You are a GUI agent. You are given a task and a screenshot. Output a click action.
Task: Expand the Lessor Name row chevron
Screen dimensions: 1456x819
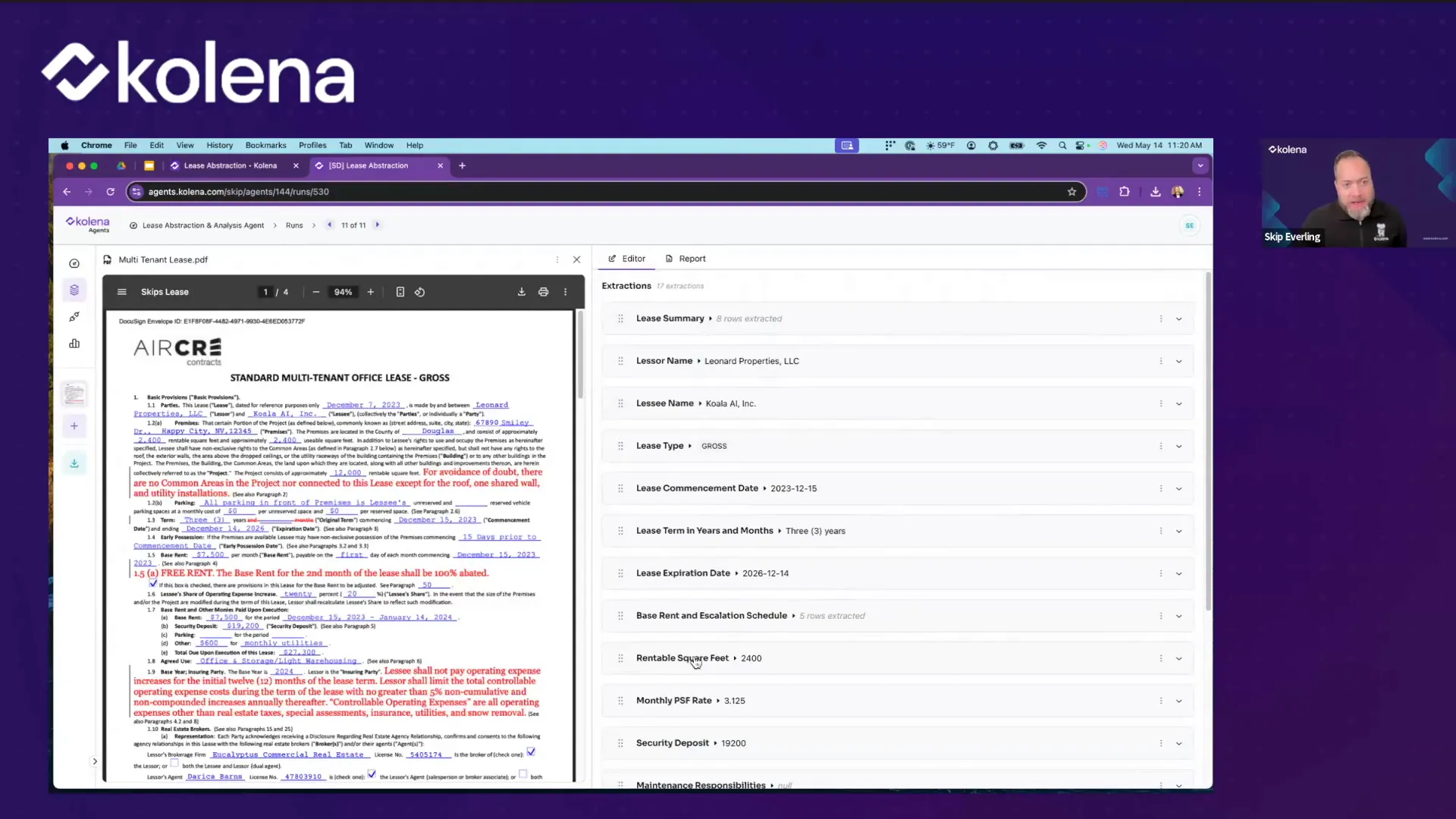(x=1179, y=362)
